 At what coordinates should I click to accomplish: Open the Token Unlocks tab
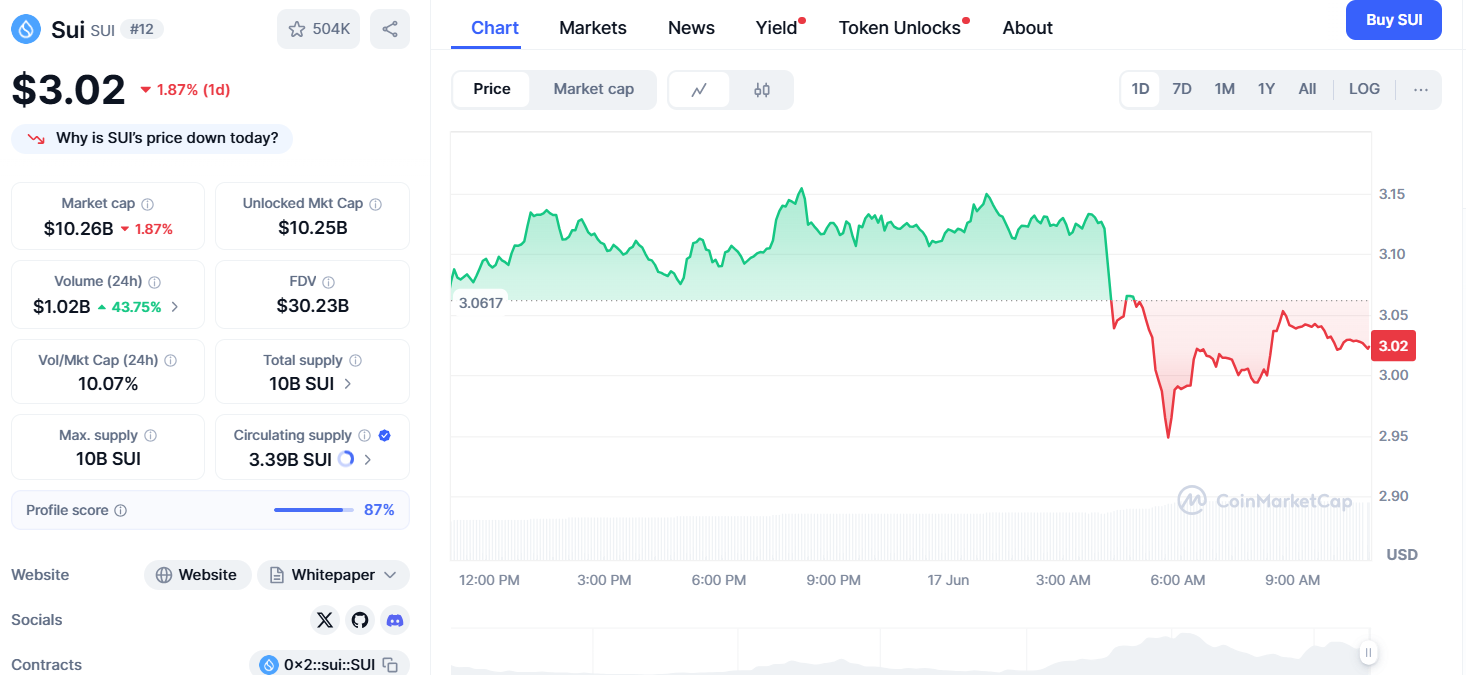pyautogui.click(x=900, y=28)
